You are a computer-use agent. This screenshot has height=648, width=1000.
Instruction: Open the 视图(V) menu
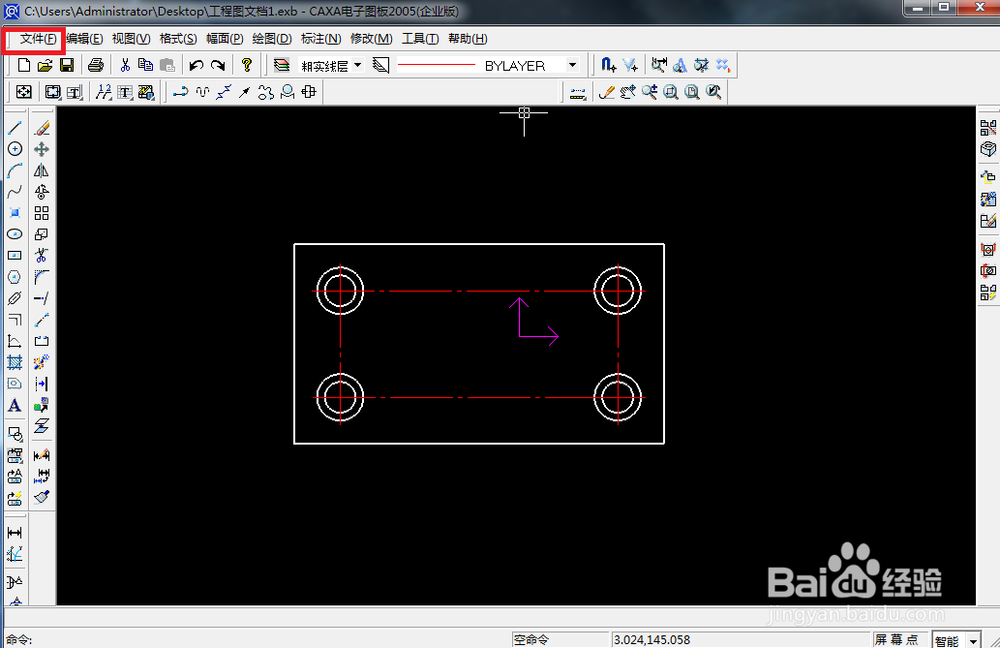(131, 39)
